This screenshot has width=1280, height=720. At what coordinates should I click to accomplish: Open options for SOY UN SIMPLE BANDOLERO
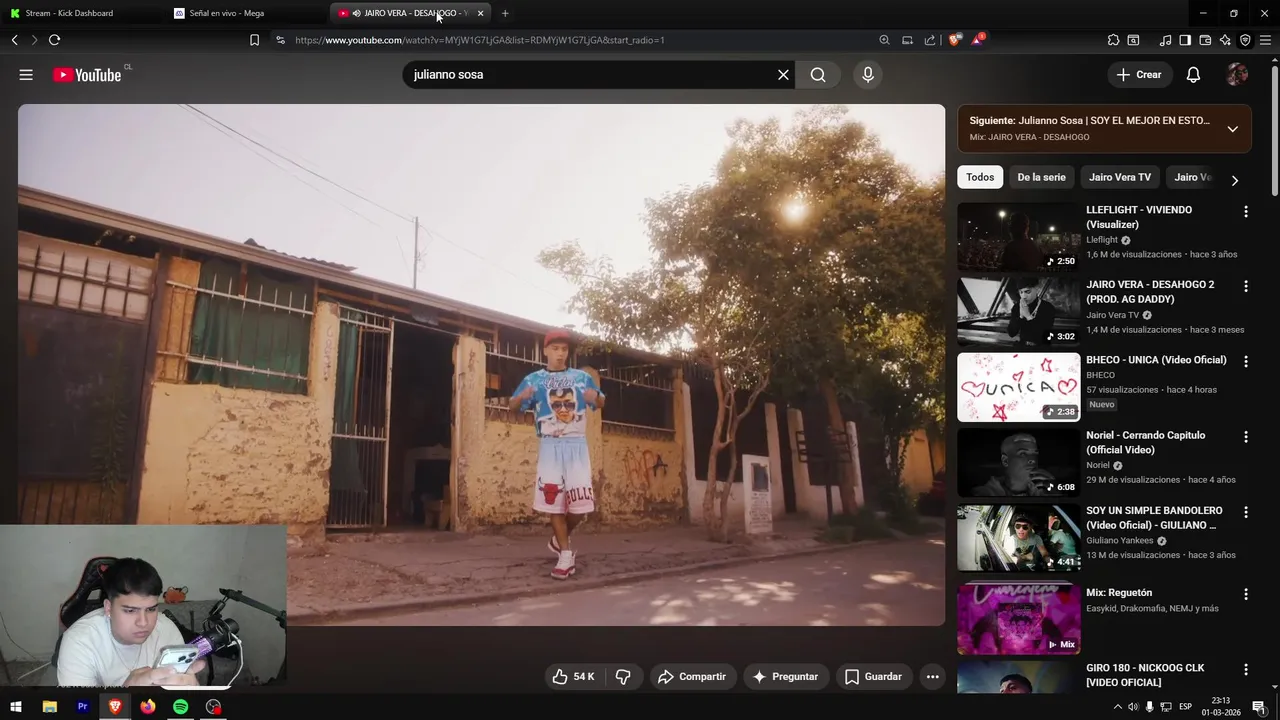pyautogui.click(x=1245, y=512)
